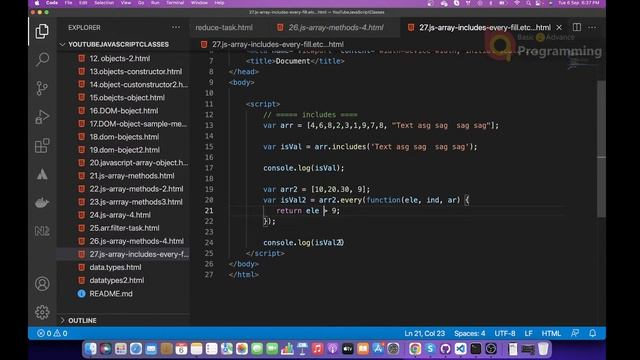This screenshot has height=360, width=640.
Task: Switch to 26.js-array-methods-4.html tab
Action: (x=336, y=27)
